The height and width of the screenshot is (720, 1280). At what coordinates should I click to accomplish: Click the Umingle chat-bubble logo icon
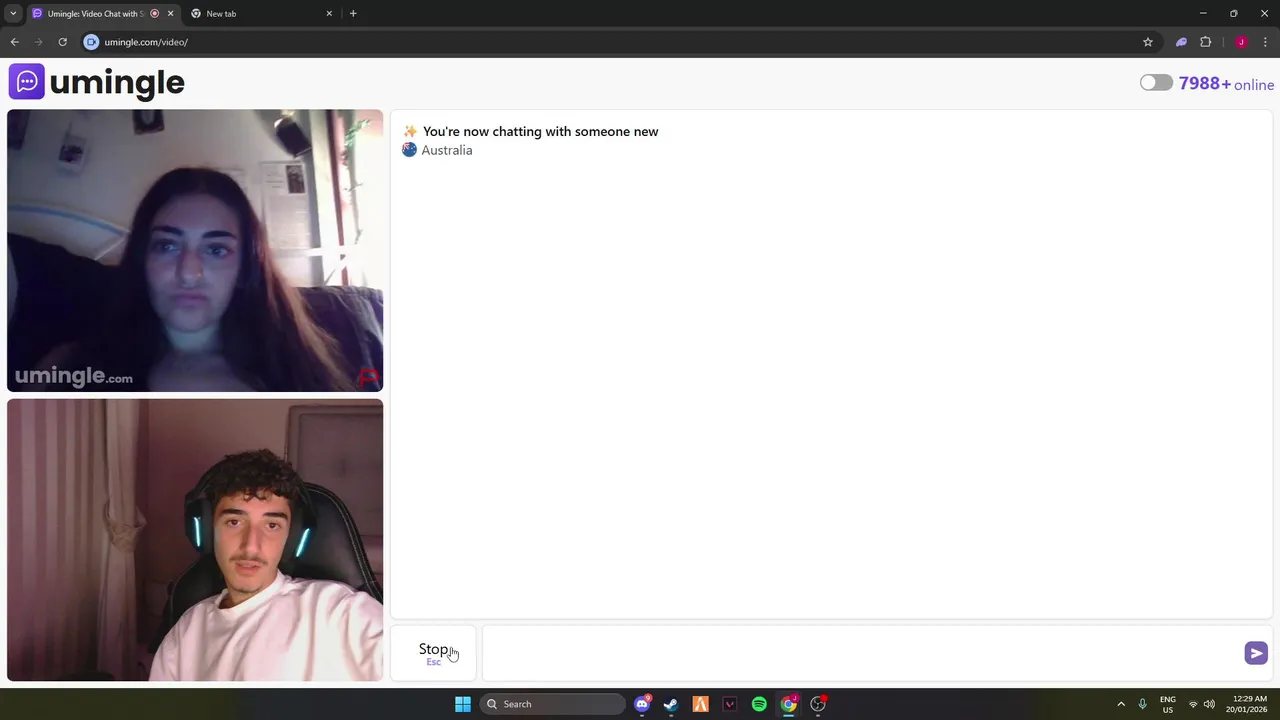(x=27, y=82)
